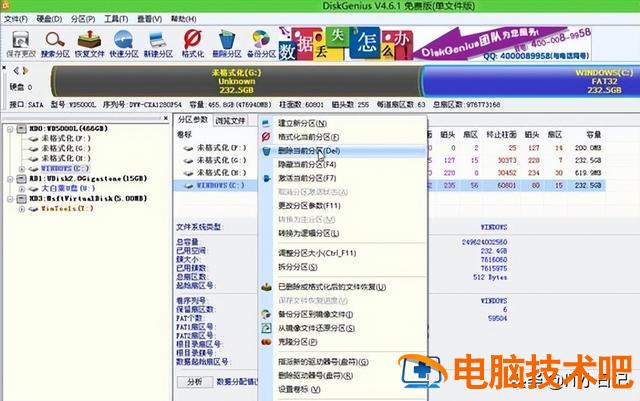Screen dimensions: 640x401
Task: Close the left disk tree panel
Action: tap(165, 118)
